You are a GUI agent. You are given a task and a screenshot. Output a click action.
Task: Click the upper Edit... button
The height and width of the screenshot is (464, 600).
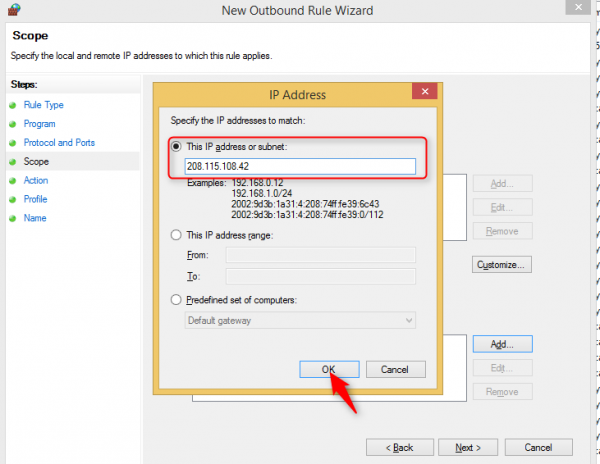[x=502, y=207]
